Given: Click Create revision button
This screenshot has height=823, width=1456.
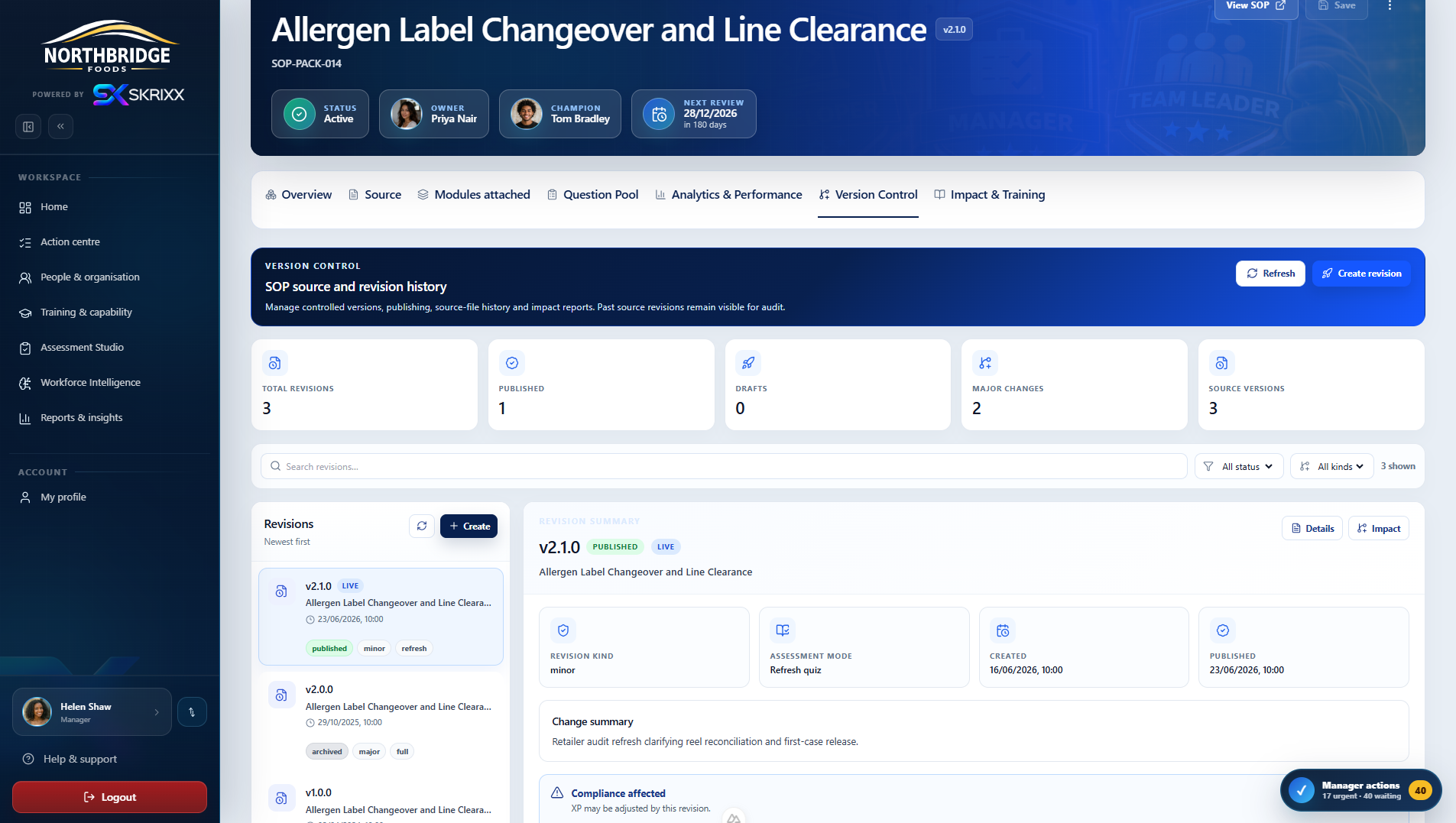Looking at the screenshot, I should [1361, 274].
